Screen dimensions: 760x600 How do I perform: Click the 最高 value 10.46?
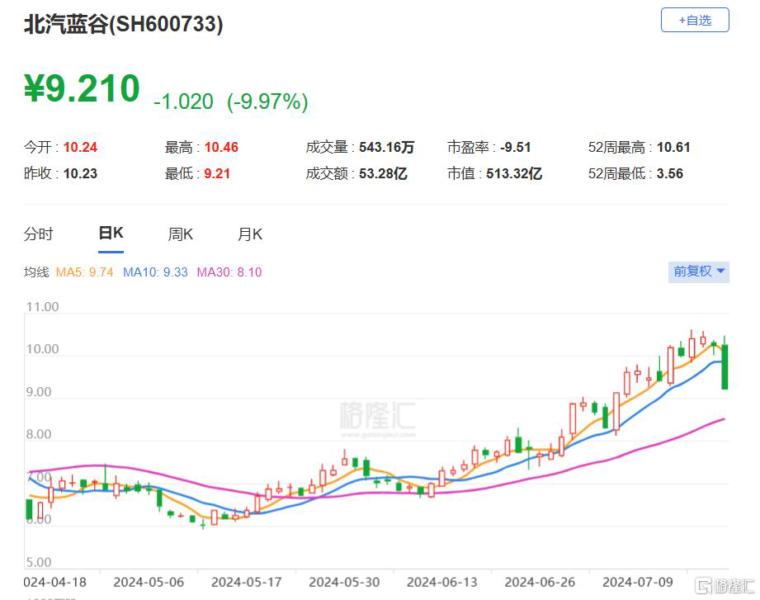tap(222, 147)
